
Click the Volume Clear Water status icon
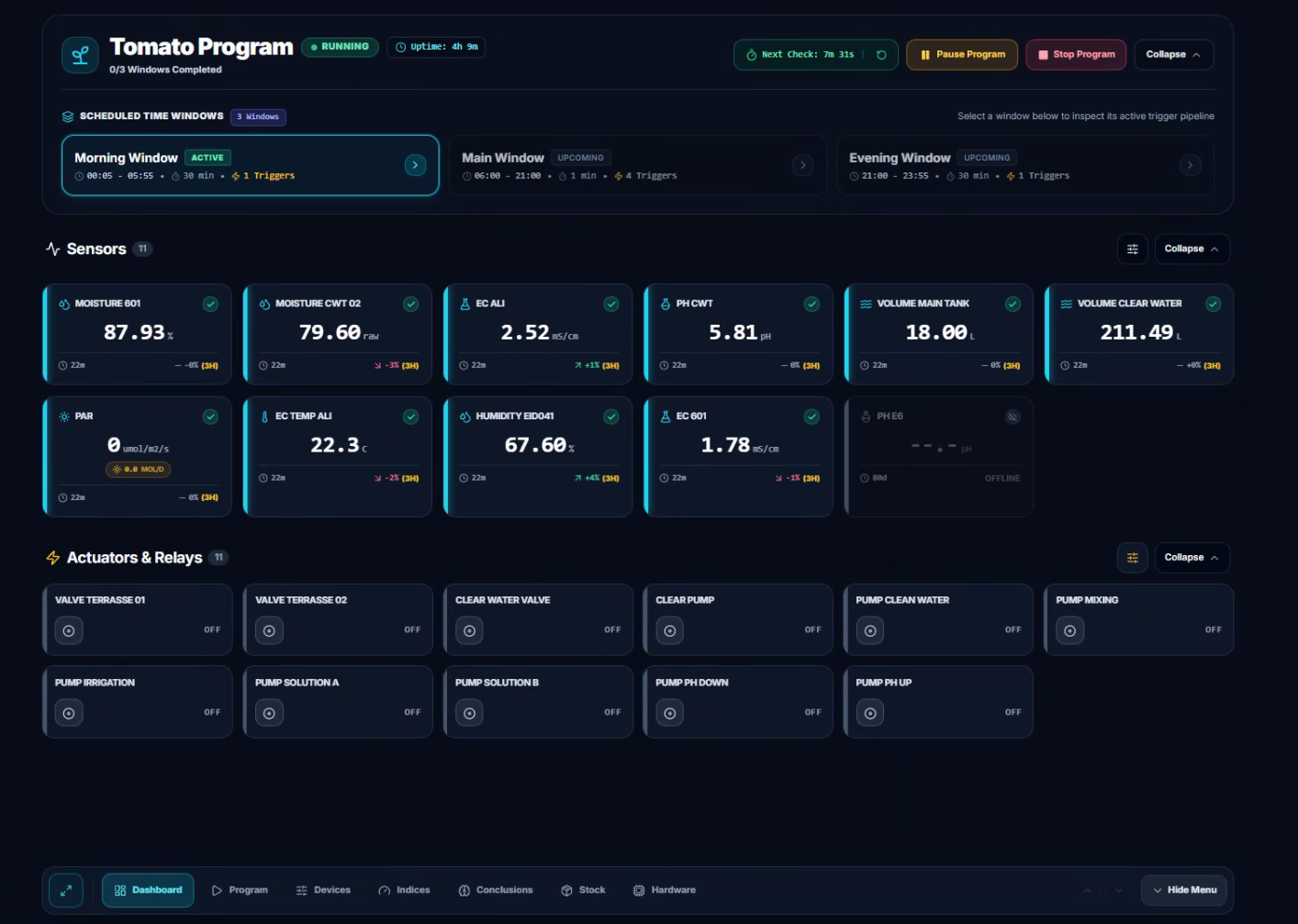(x=1213, y=304)
